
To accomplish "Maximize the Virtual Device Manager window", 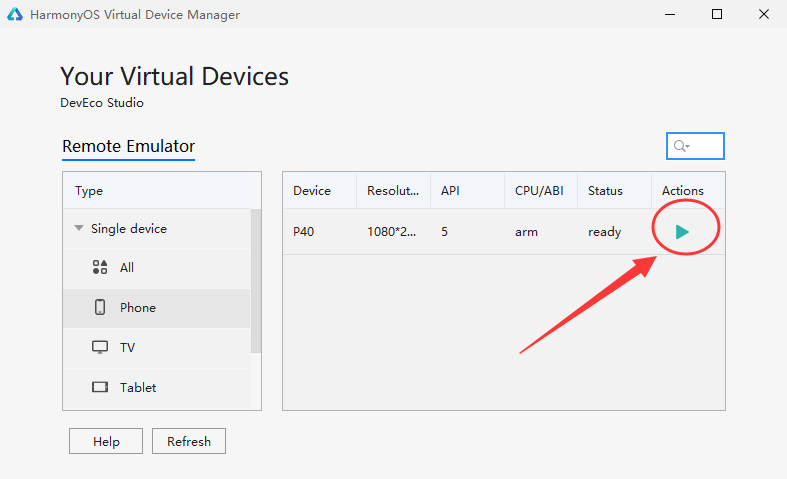I will [x=717, y=15].
